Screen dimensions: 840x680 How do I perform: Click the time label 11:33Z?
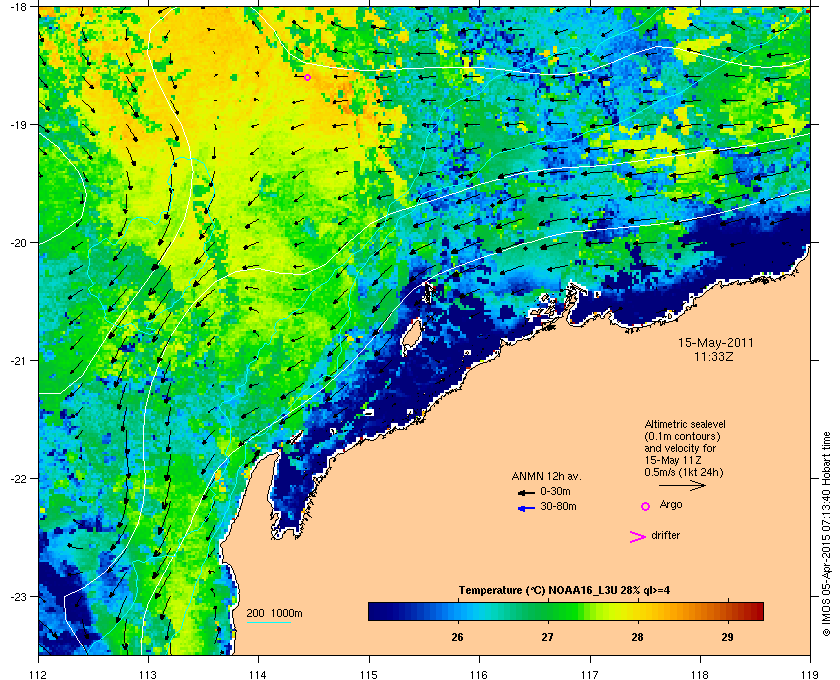click(714, 356)
